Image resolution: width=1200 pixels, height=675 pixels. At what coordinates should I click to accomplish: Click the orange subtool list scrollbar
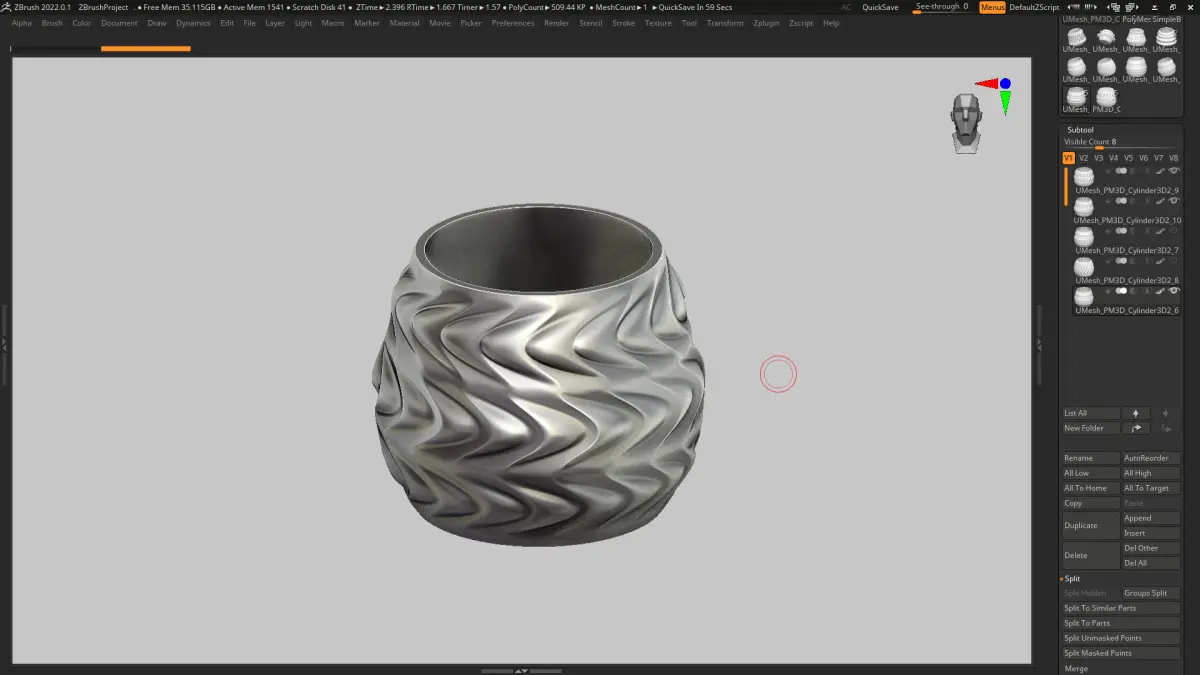[1065, 187]
